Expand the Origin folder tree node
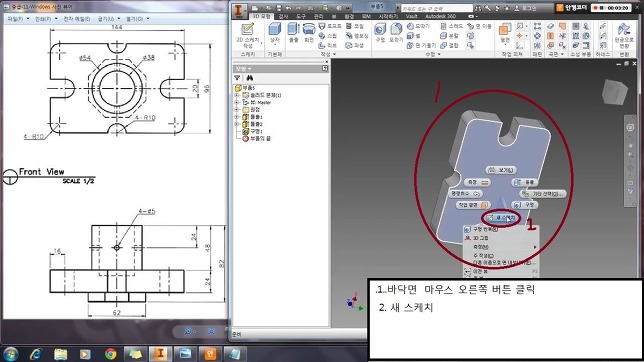The height and width of the screenshot is (362, 644). (x=237, y=110)
